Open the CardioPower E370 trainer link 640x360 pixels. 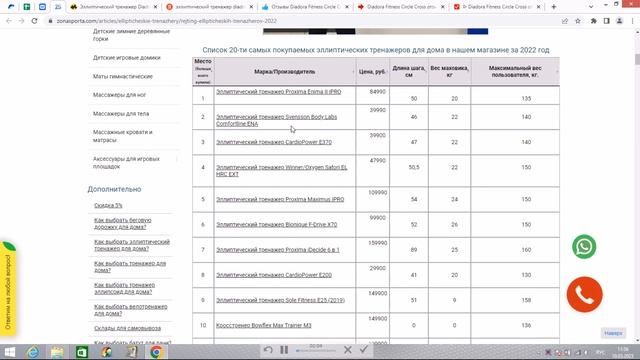pyautogui.click(x=274, y=142)
